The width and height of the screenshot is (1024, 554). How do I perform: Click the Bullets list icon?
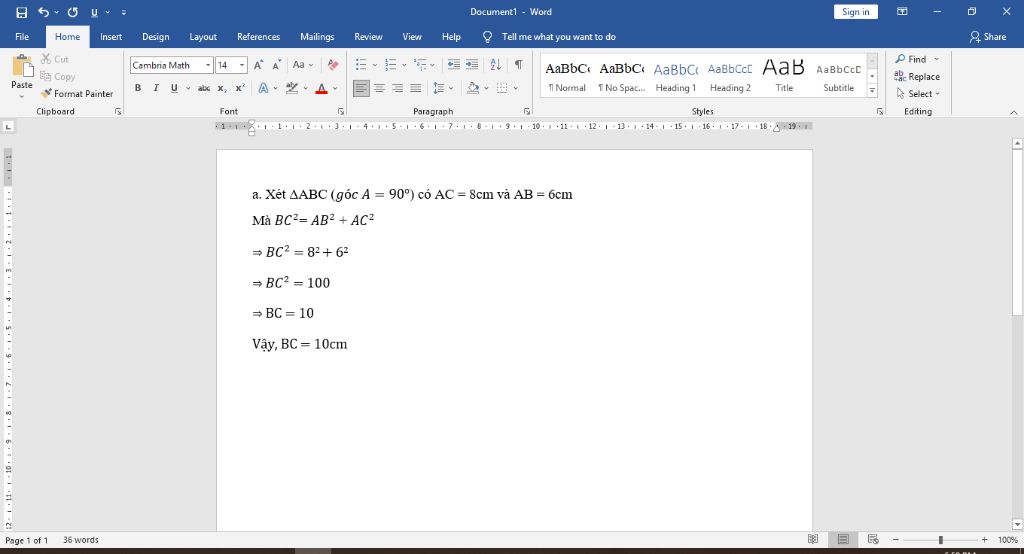[x=361, y=65]
